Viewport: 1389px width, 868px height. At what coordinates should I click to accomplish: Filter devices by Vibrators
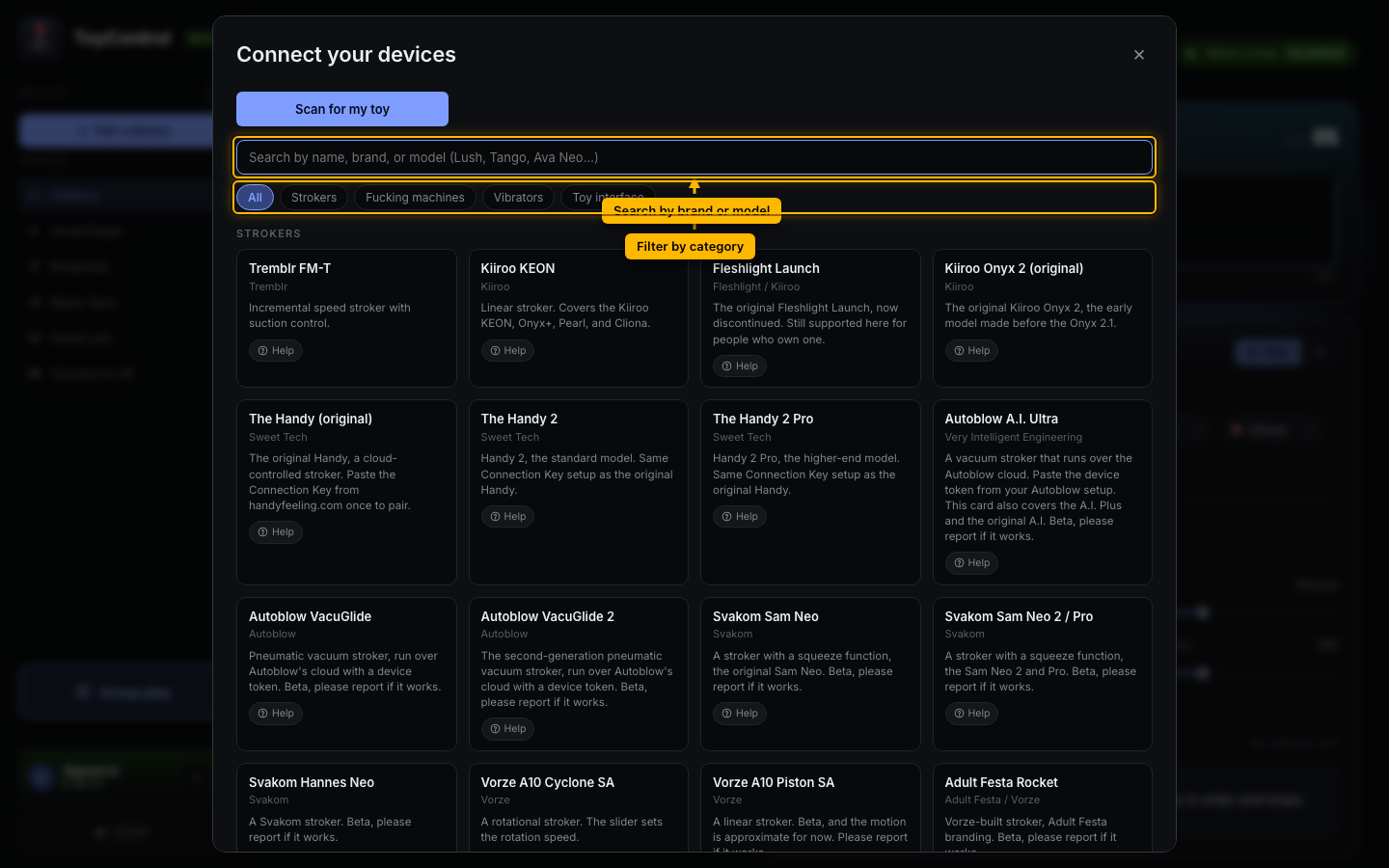coord(518,198)
